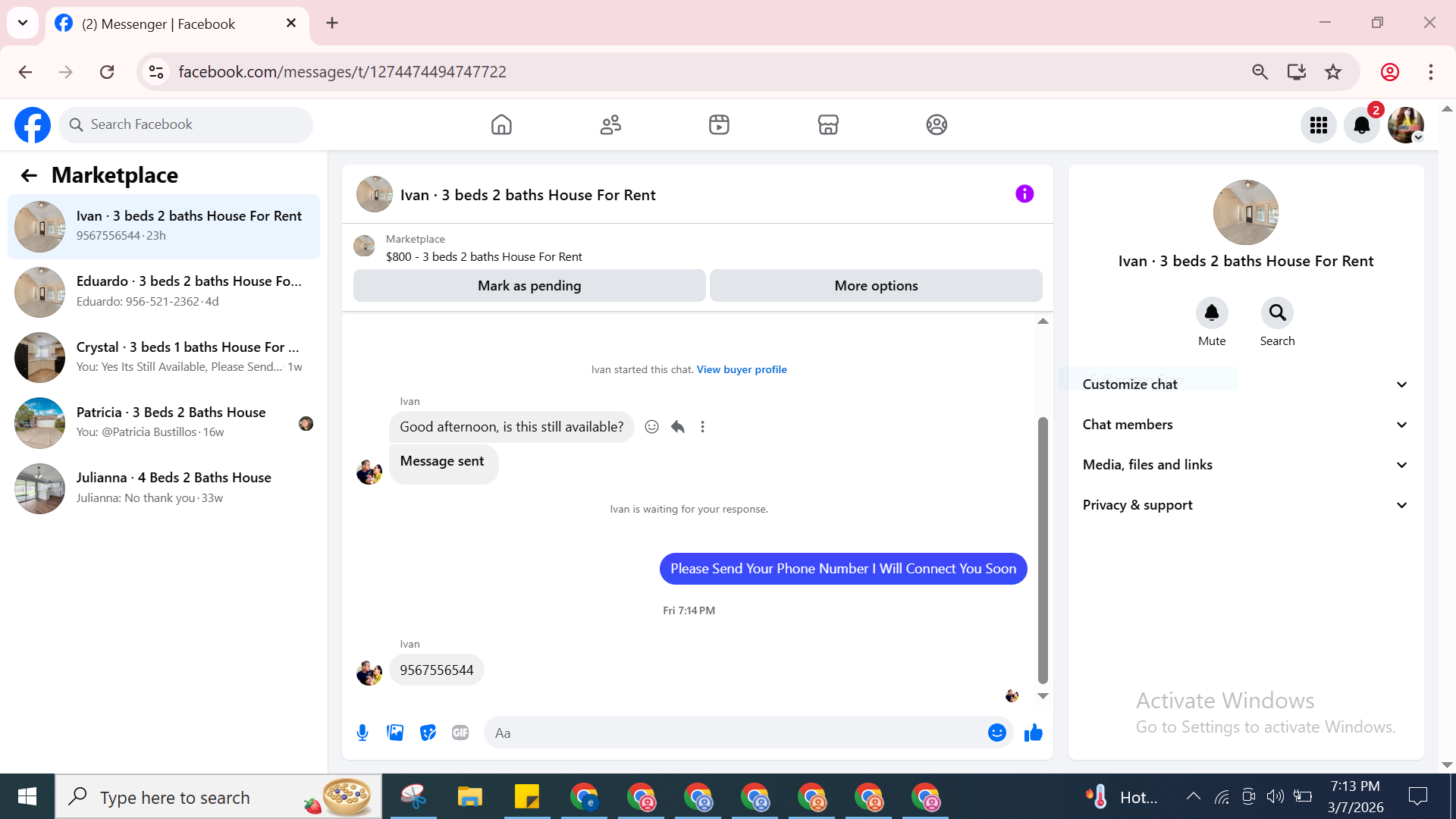Open Sticky Notes from the taskbar
Image resolution: width=1456 pixels, height=819 pixels.
tap(526, 797)
